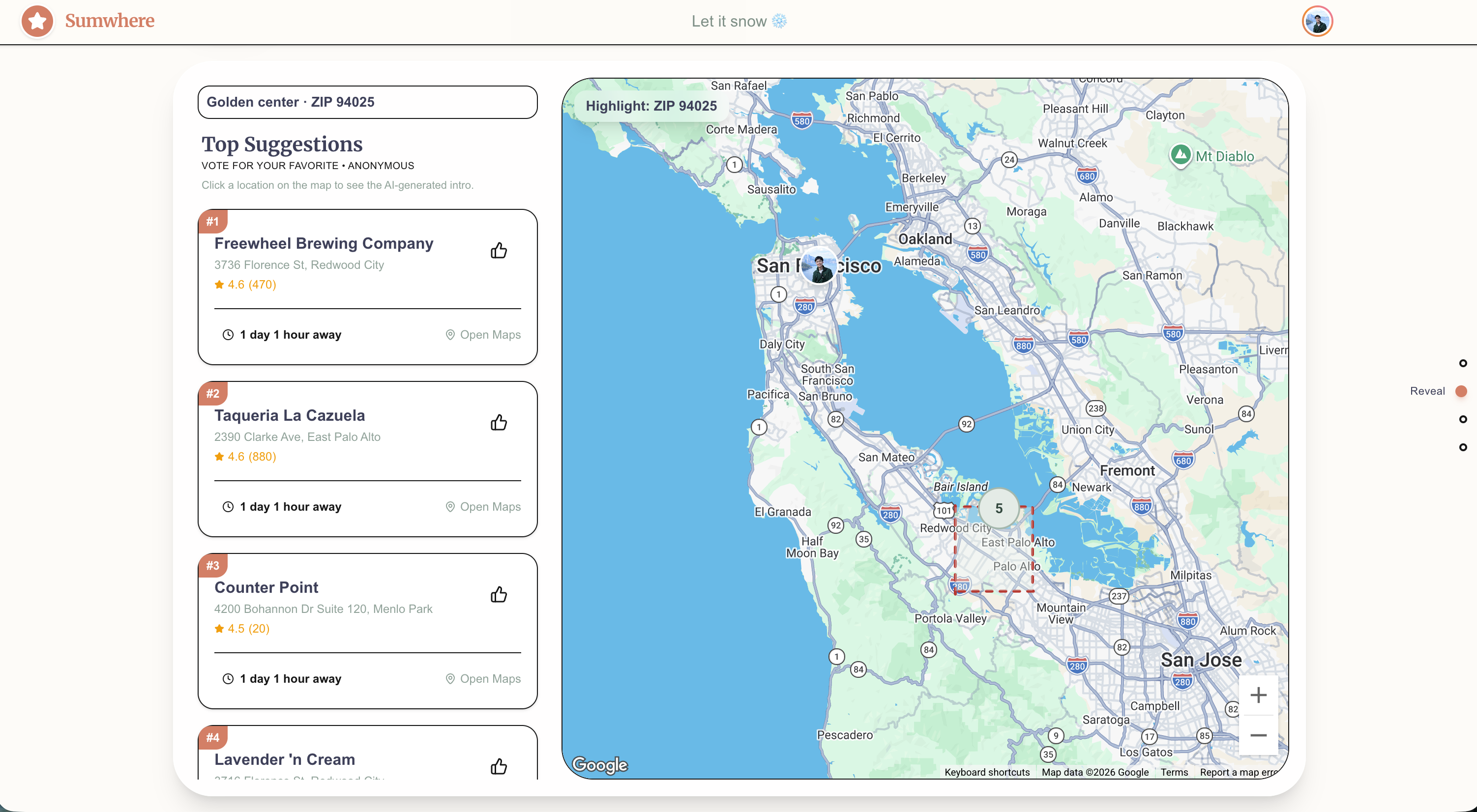Open Maps for Freewheel Brewing Company
The height and width of the screenshot is (812, 1477).
(x=483, y=335)
